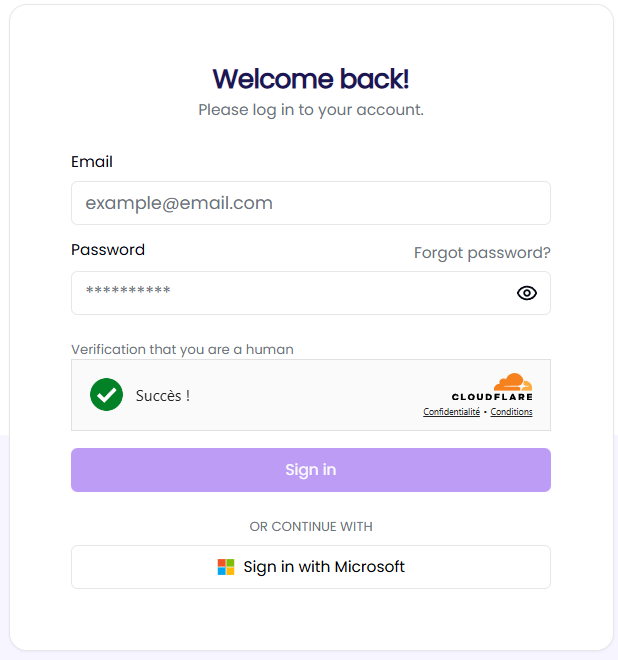Click the Password field label

[x=108, y=250]
